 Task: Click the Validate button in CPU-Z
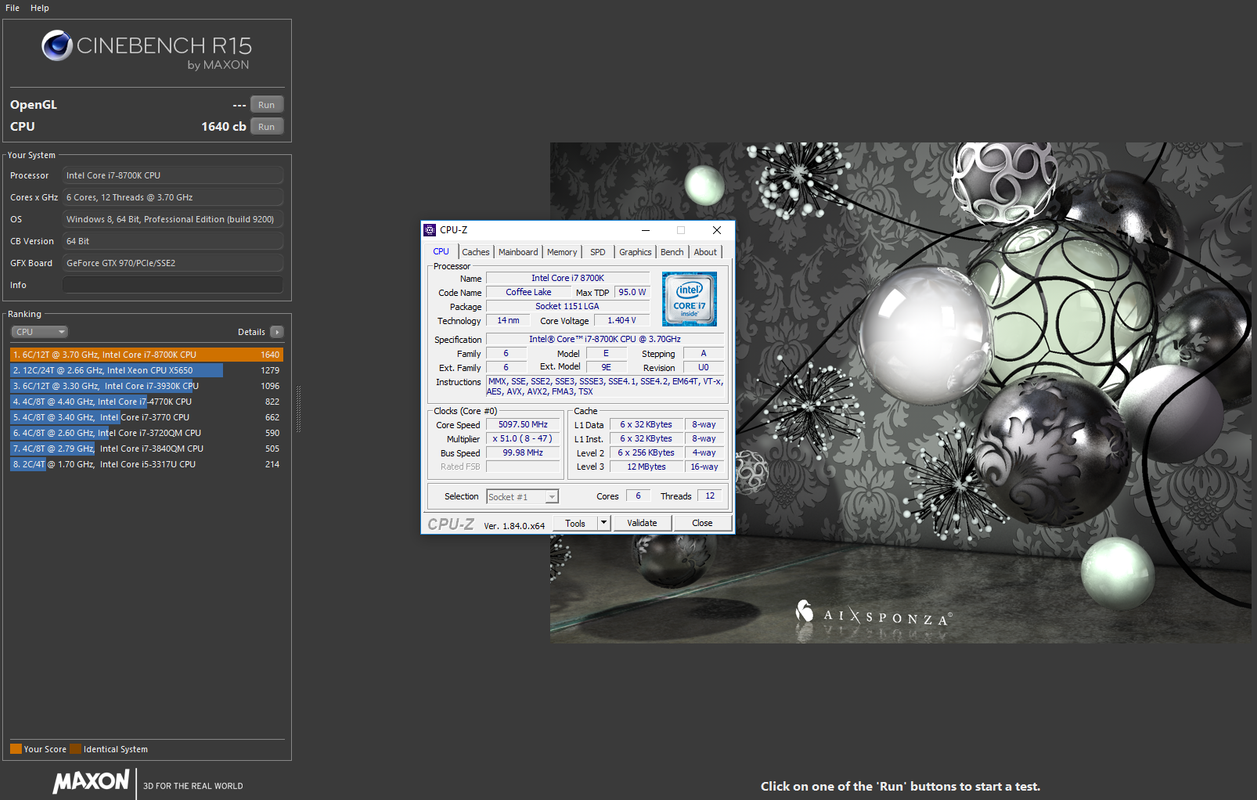click(x=642, y=523)
